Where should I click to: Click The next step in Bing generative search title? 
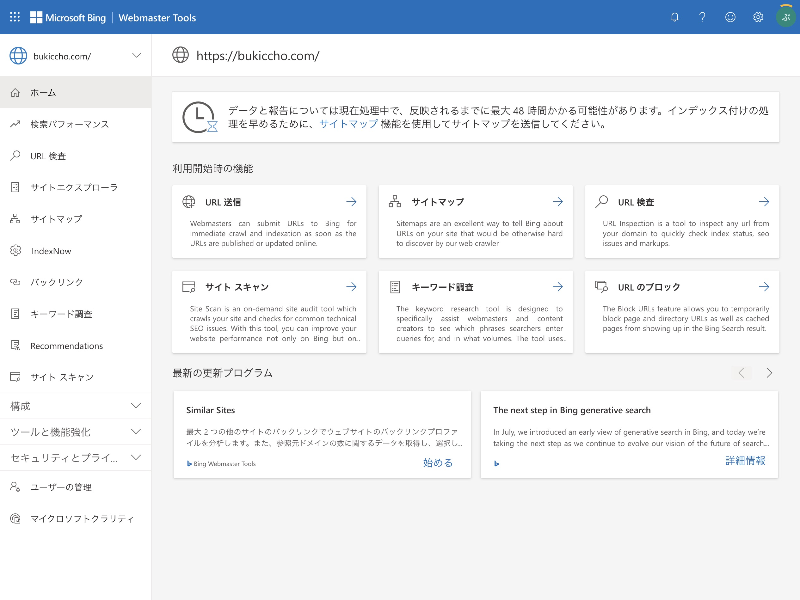tap(572, 410)
